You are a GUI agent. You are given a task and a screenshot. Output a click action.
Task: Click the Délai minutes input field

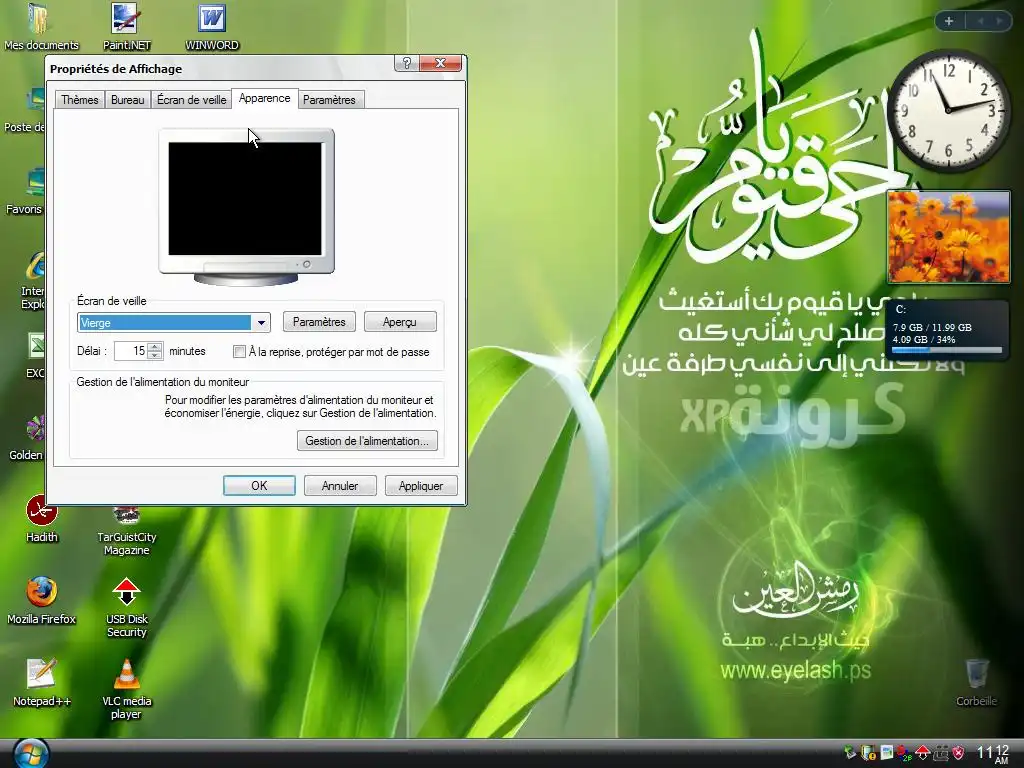point(131,351)
